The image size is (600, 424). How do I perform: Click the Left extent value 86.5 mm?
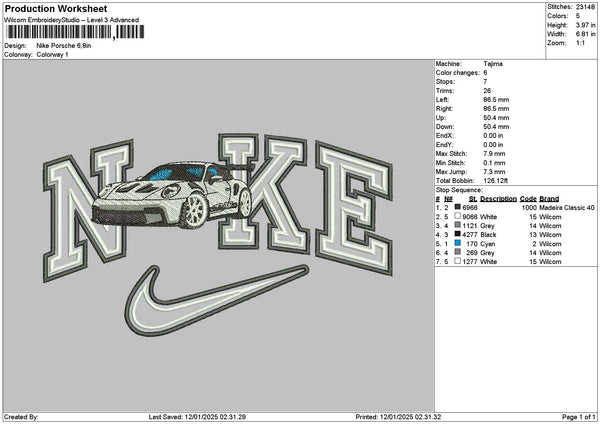click(496, 99)
